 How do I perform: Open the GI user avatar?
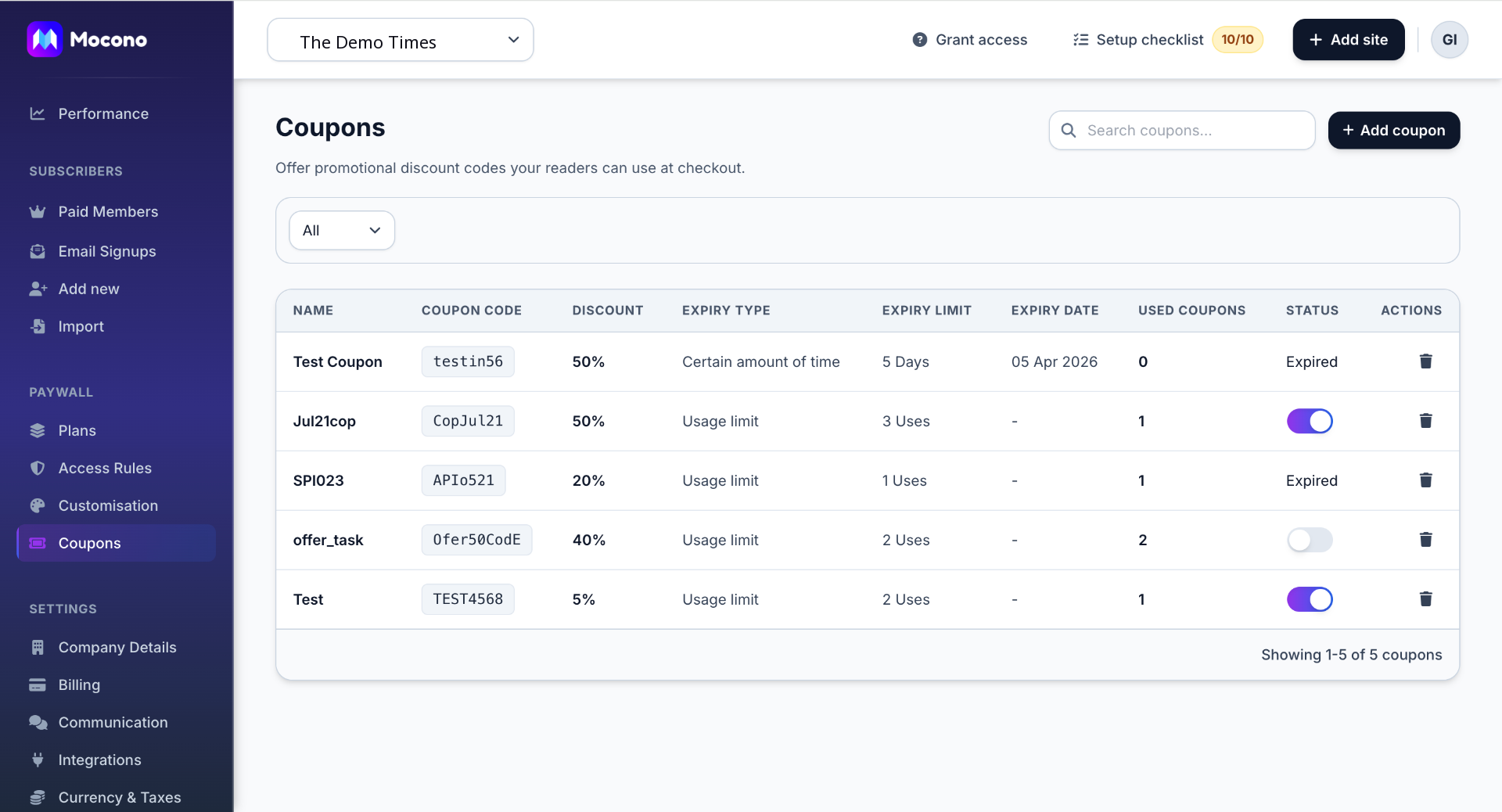click(x=1449, y=40)
